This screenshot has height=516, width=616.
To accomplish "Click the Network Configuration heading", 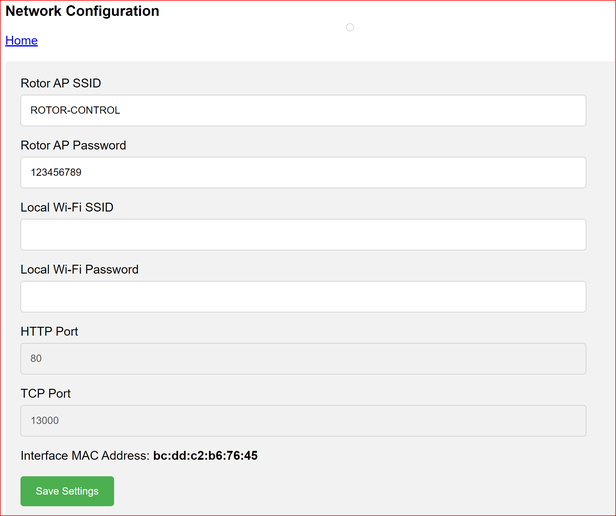I will tap(82, 11).
